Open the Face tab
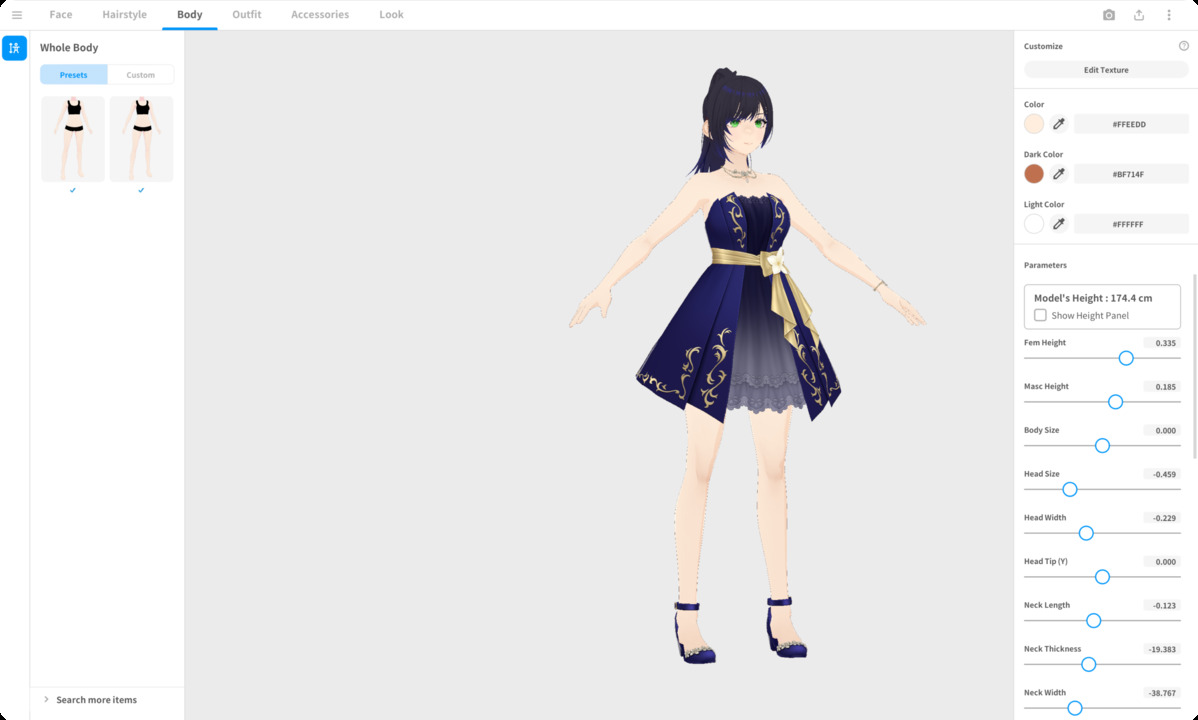1198x720 pixels. point(61,15)
